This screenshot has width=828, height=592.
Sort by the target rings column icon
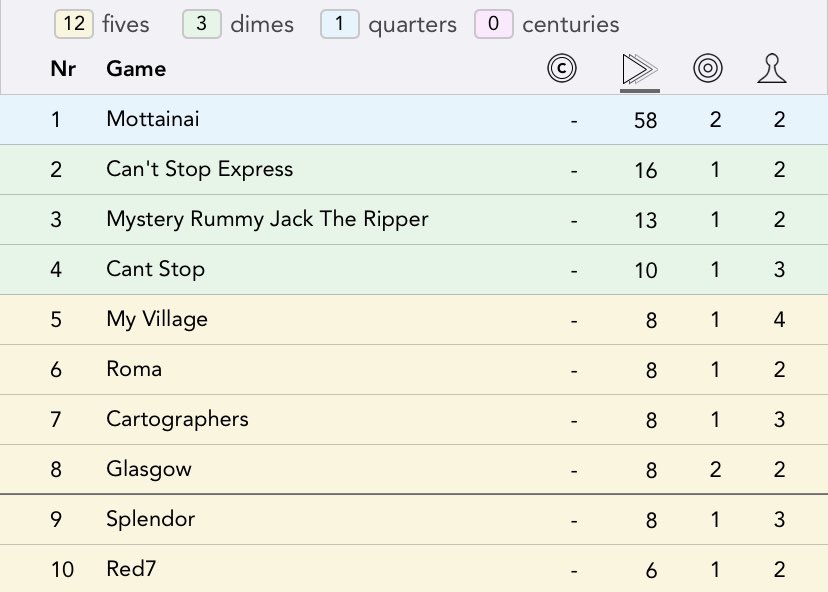click(x=708, y=69)
